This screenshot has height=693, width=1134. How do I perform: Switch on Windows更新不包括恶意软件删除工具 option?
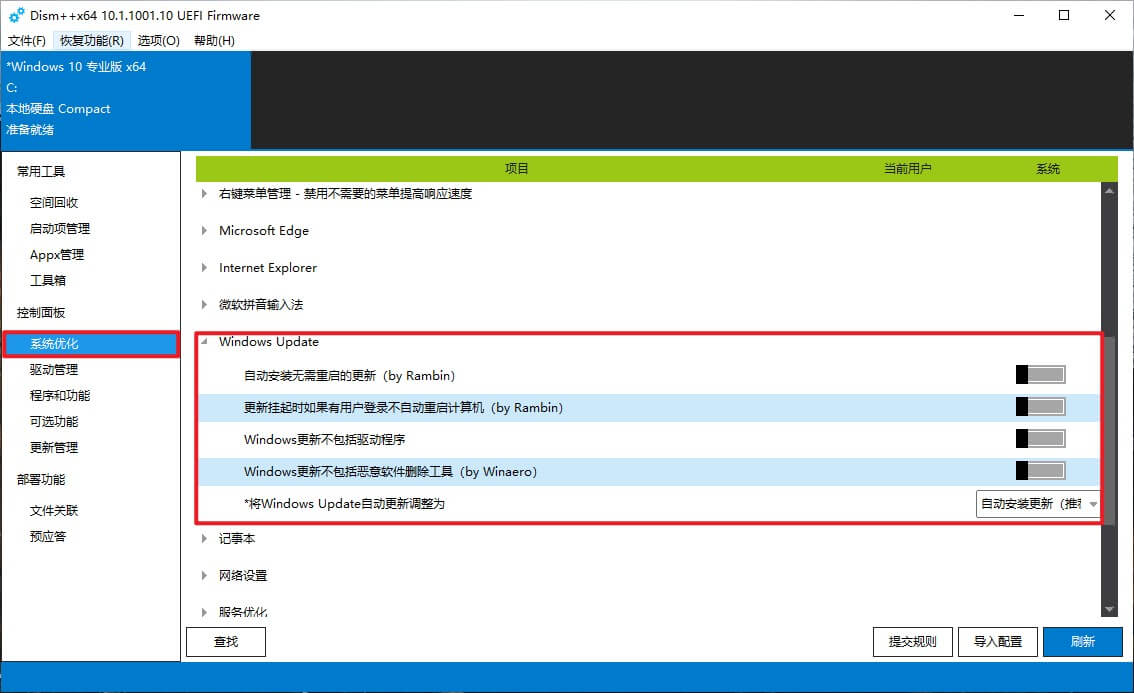click(1040, 471)
